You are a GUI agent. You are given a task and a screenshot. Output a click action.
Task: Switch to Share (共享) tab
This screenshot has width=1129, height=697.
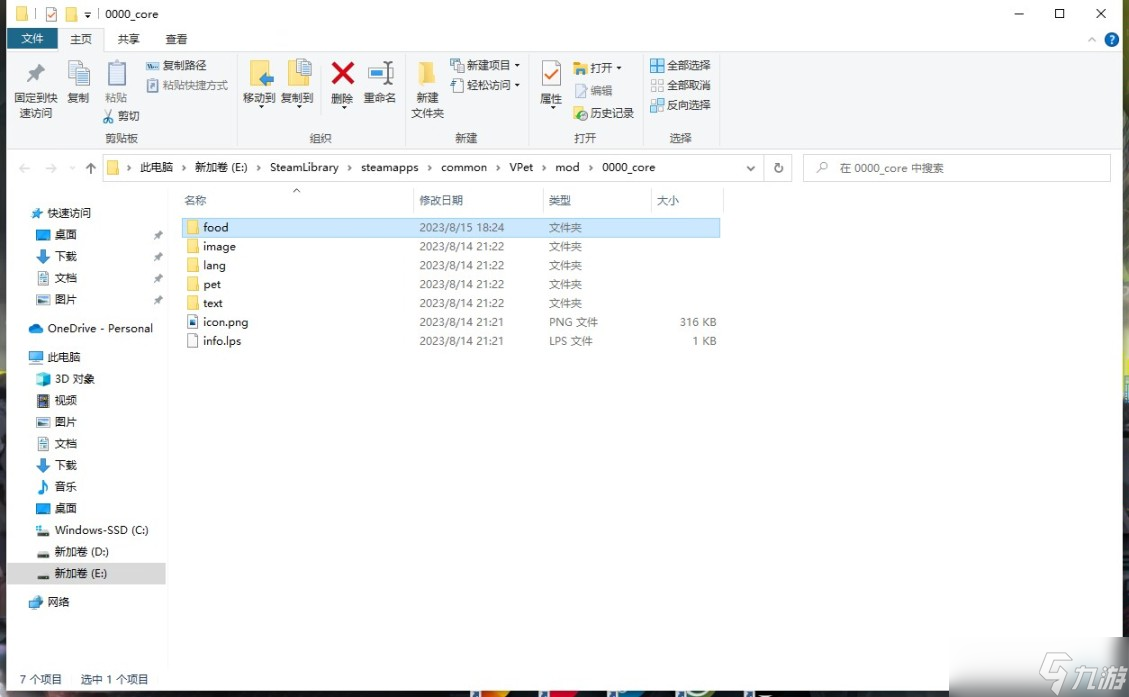pyautogui.click(x=128, y=39)
